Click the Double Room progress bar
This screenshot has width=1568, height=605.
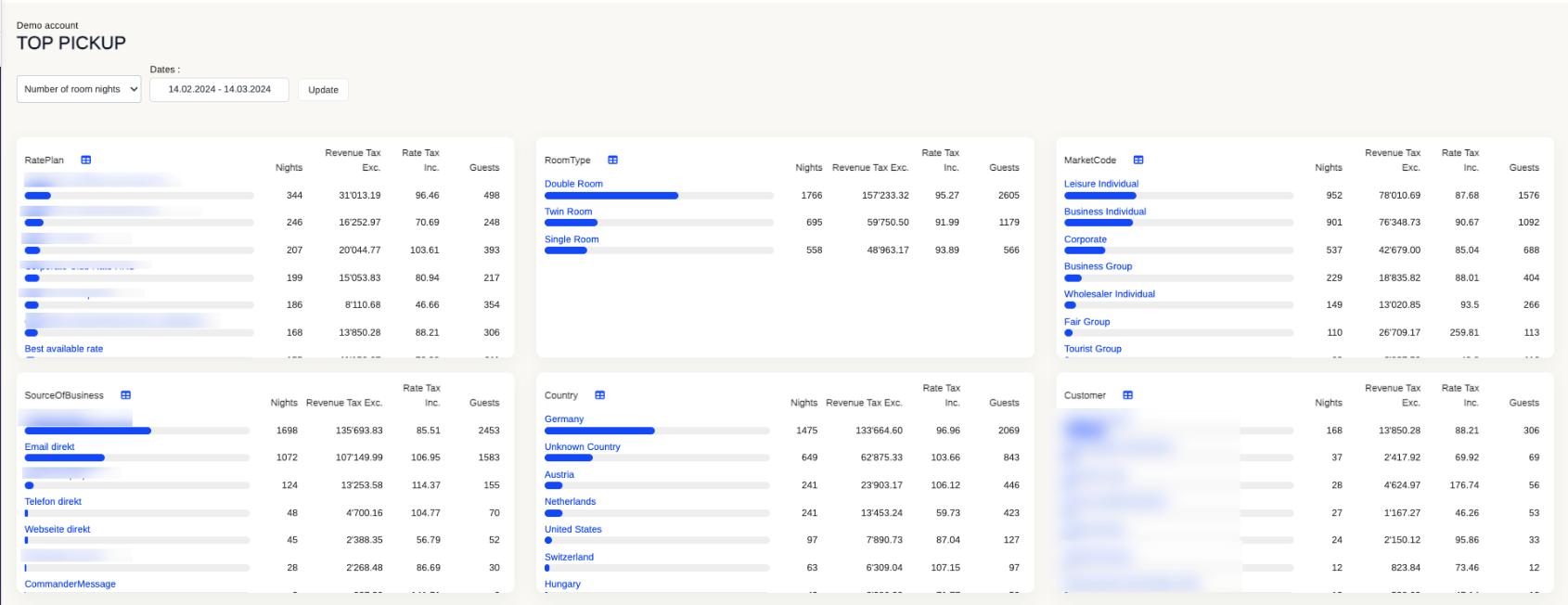pos(658,196)
